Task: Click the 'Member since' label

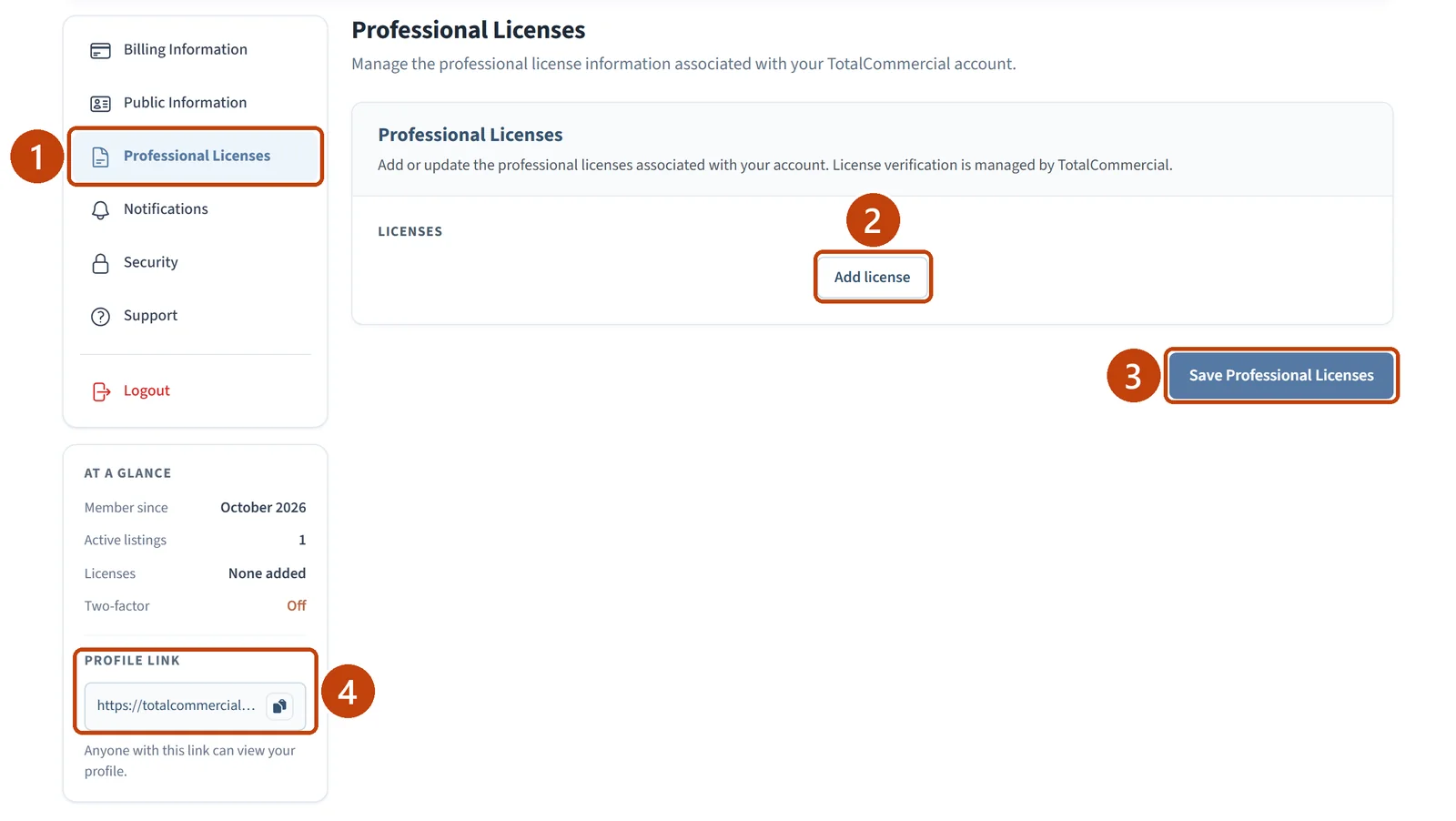Action: [x=126, y=508]
